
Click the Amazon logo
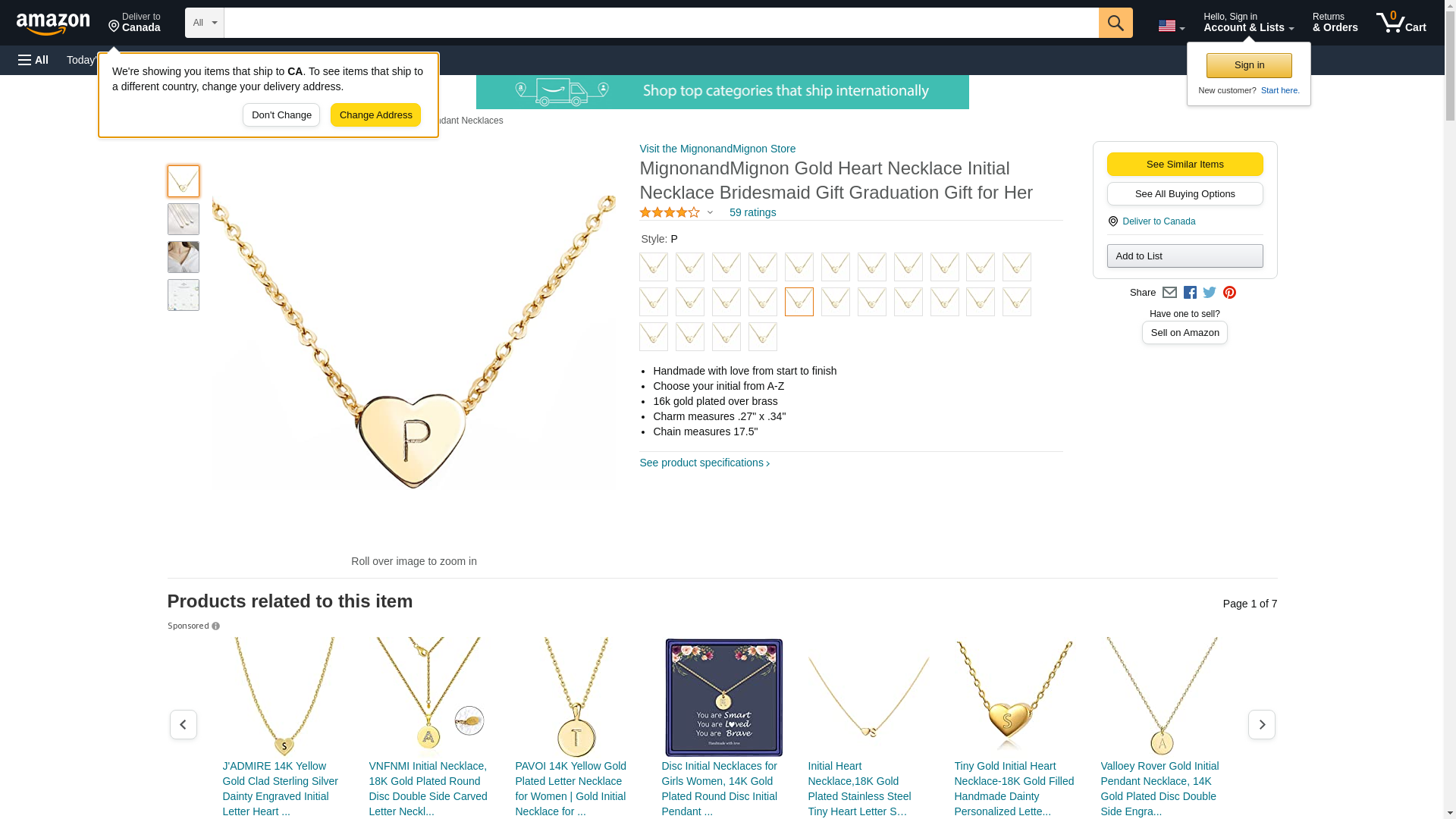(x=53, y=24)
